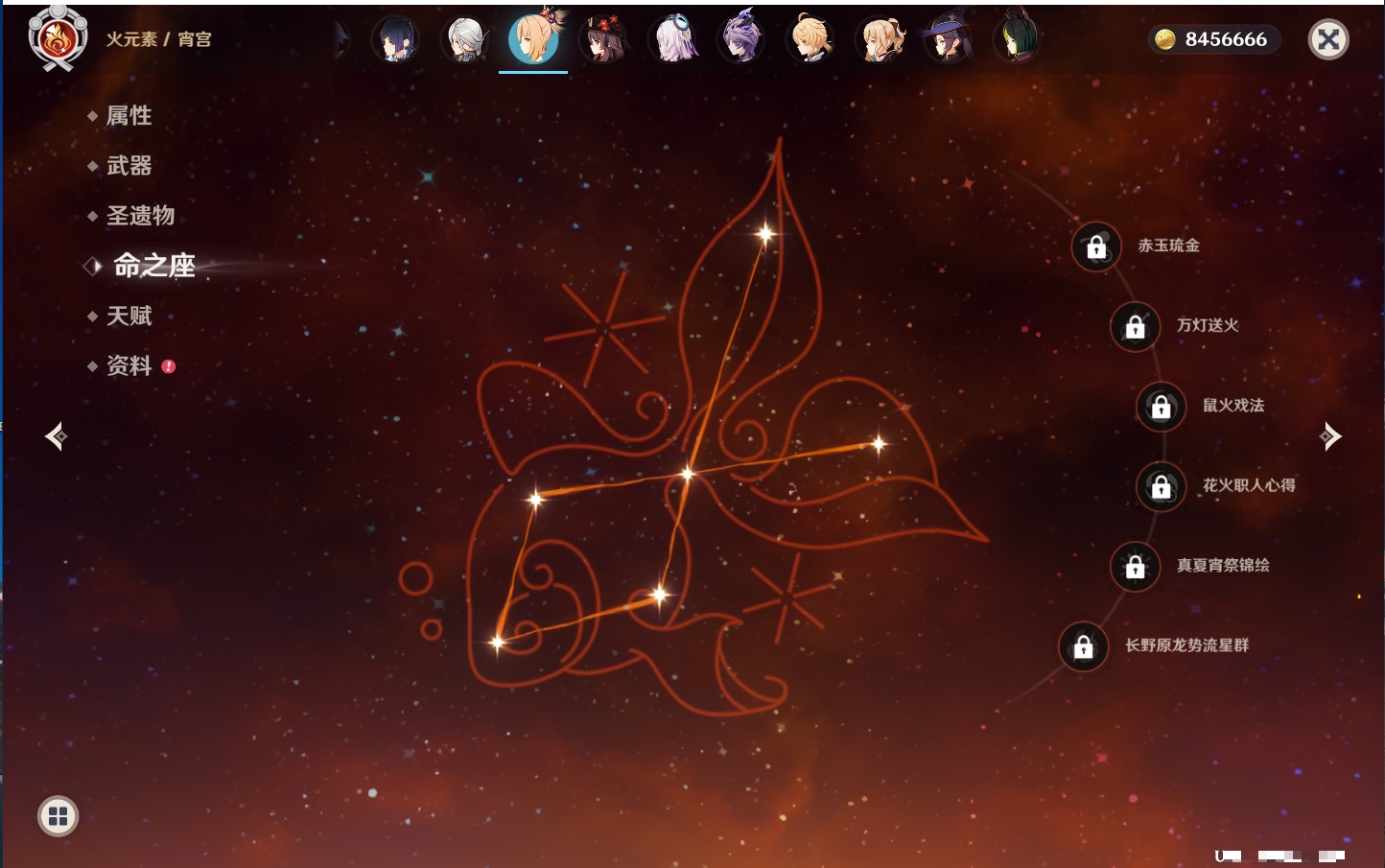This screenshot has height=868, width=1385.
Task: Select the purple-haired character avatar
Action: 741,40
